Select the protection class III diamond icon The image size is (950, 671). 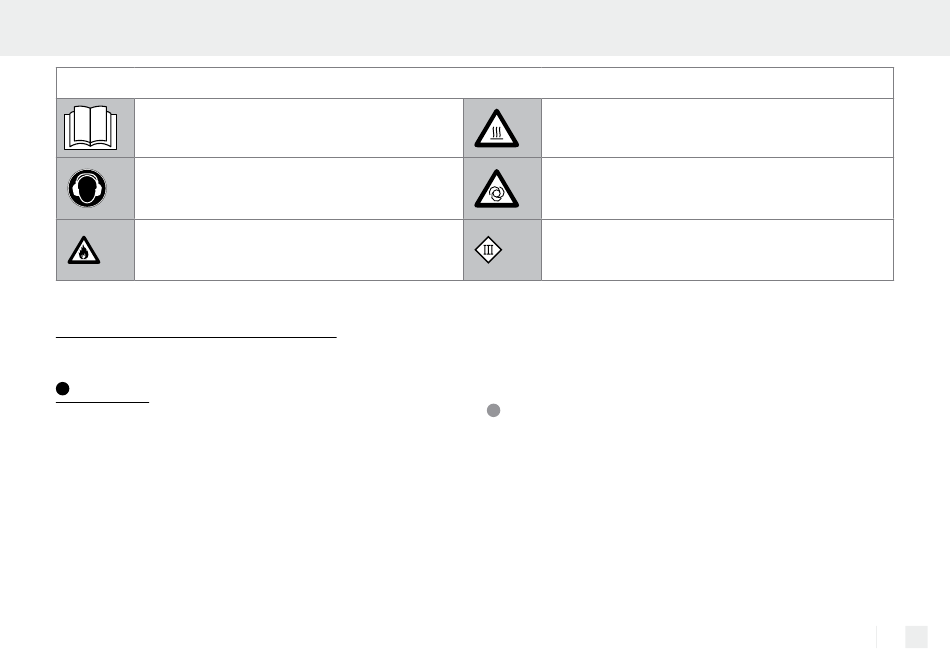click(x=488, y=250)
